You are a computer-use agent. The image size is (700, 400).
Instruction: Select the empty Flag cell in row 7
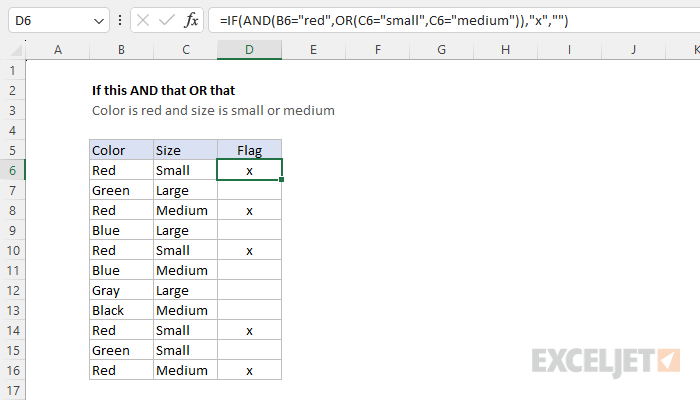(x=249, y=190)
